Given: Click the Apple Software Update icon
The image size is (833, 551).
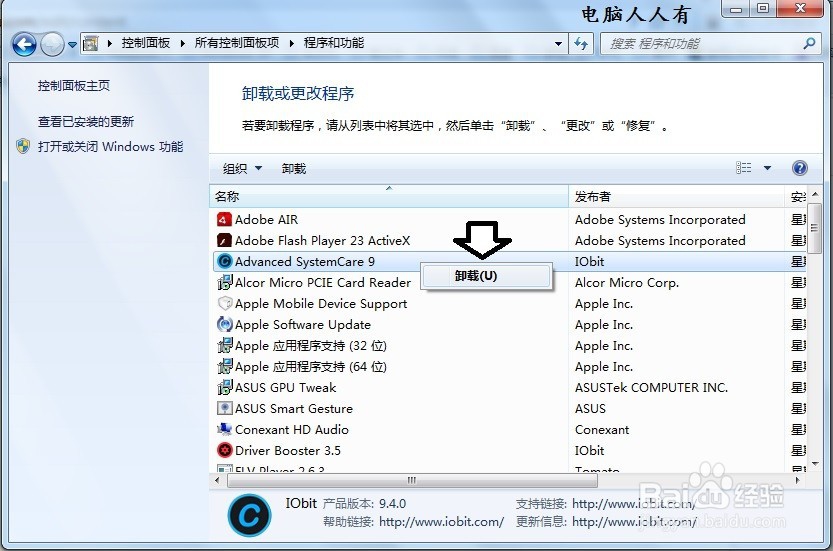Looking at the screenshot, I should [225, 324].
